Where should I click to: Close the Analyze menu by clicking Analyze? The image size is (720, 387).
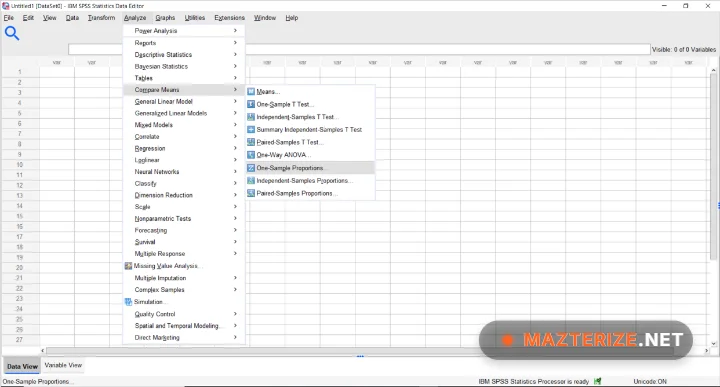[135, 18]
